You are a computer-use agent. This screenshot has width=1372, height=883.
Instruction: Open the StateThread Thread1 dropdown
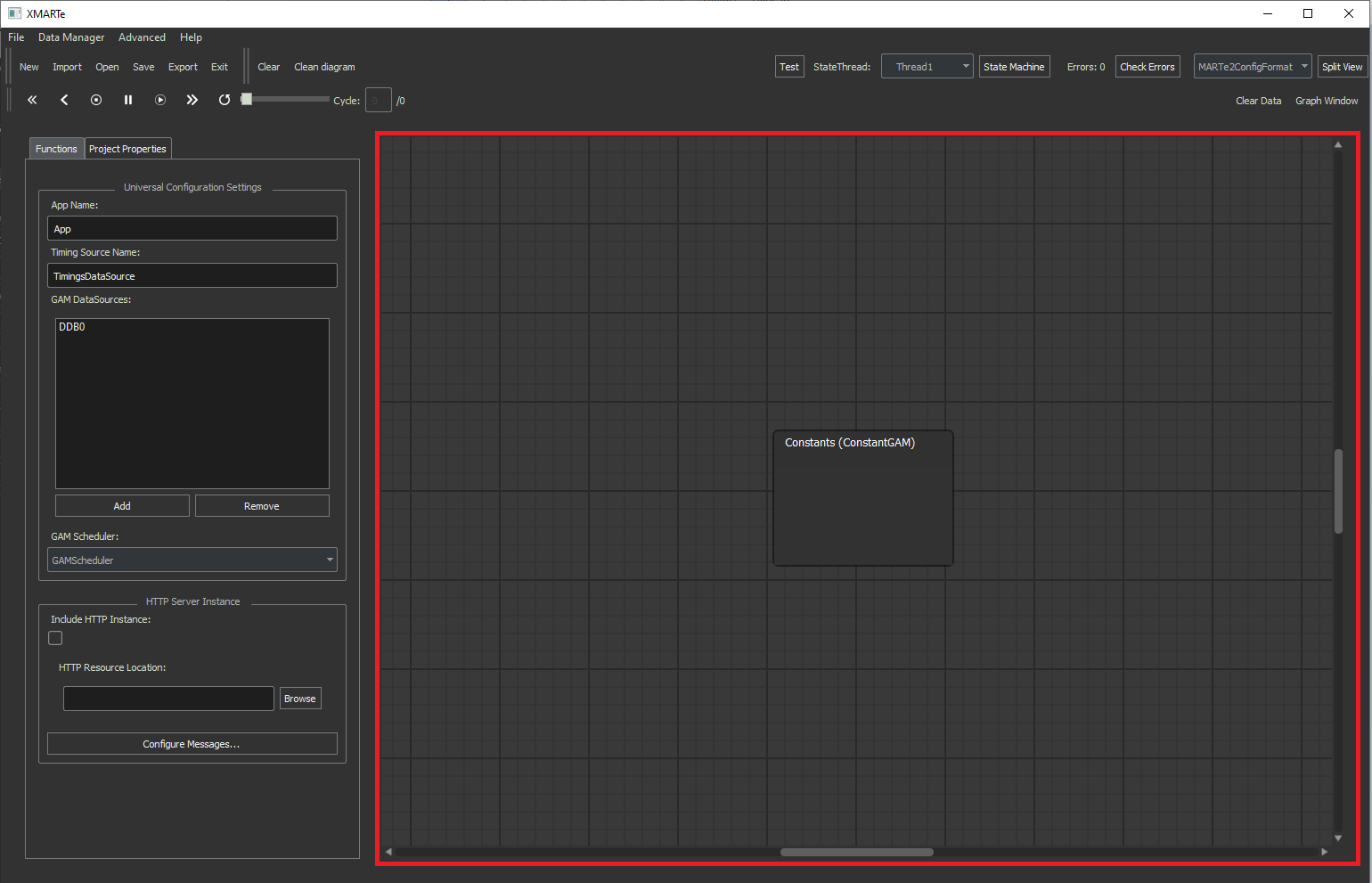tap(927, 67)
